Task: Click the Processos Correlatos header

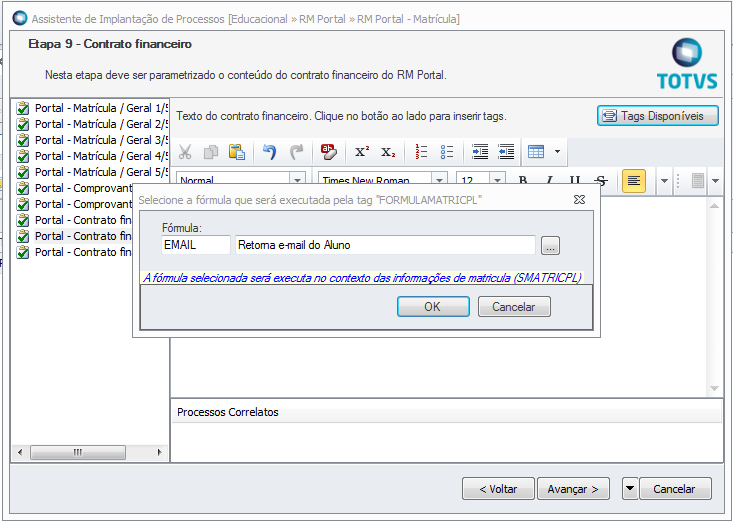Action: click(x=446, y=412)
